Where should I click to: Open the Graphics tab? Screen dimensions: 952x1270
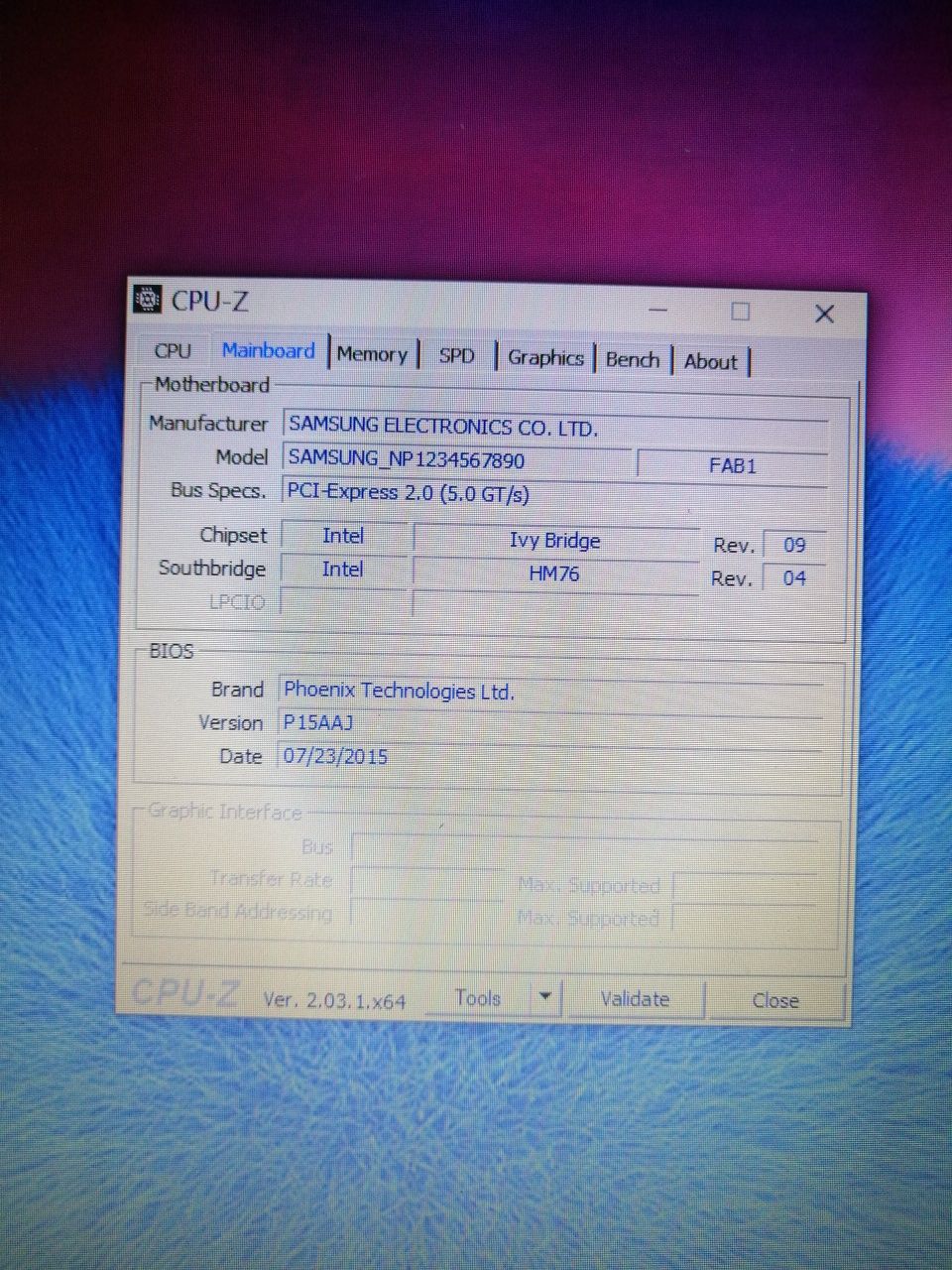(x=545, y=357)
